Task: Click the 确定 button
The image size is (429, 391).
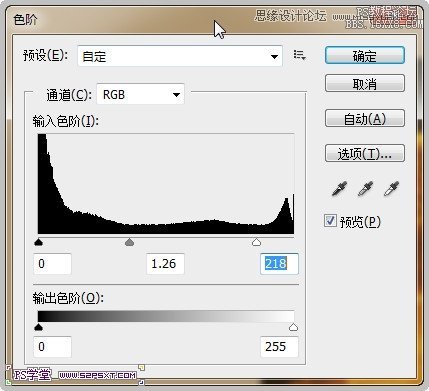Action: coord(365,56)
